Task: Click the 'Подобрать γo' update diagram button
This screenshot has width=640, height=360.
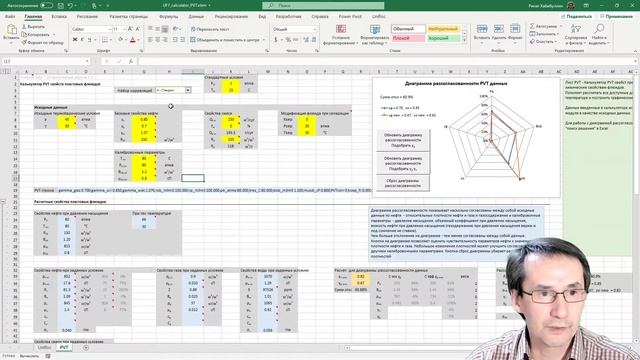Action: [403, 140]
